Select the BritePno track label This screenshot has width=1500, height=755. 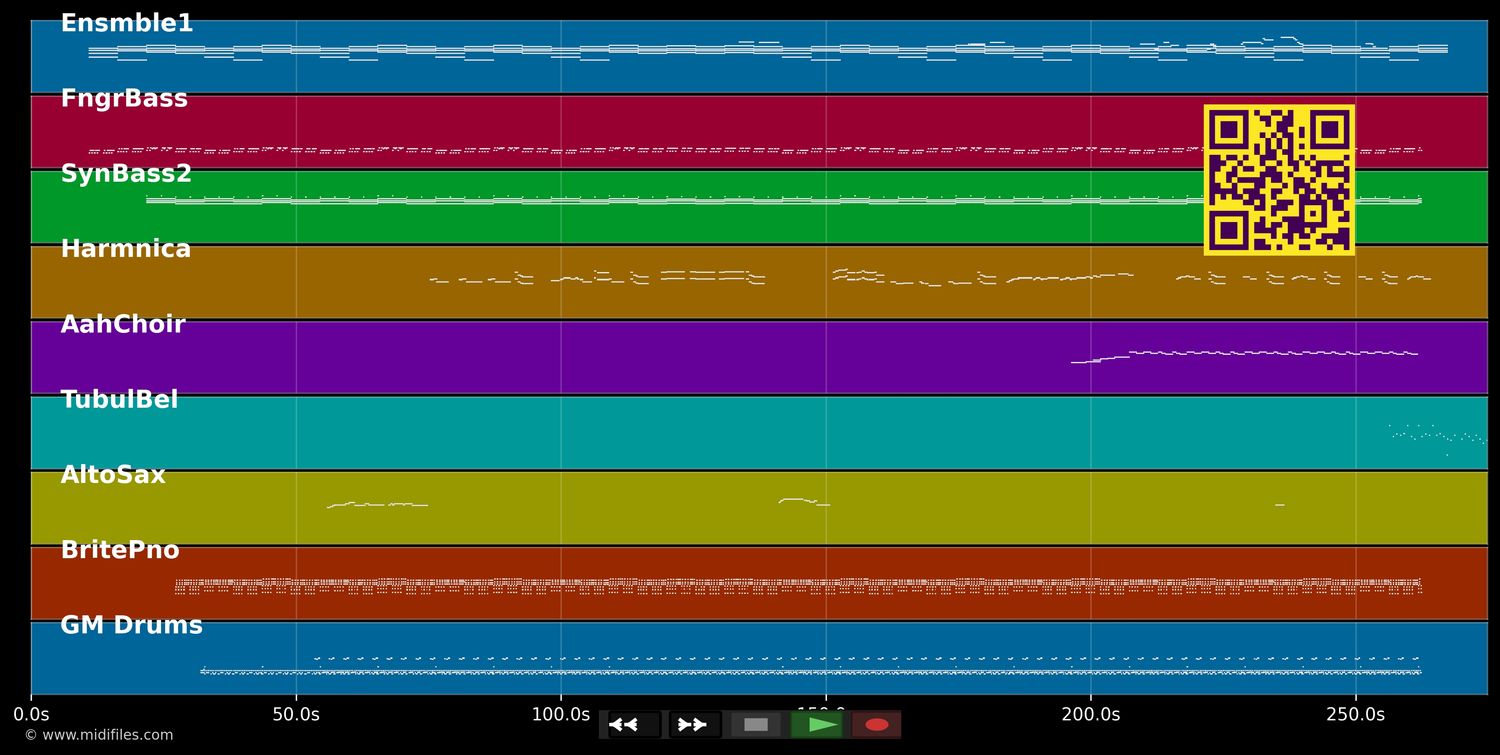[120, 550]
